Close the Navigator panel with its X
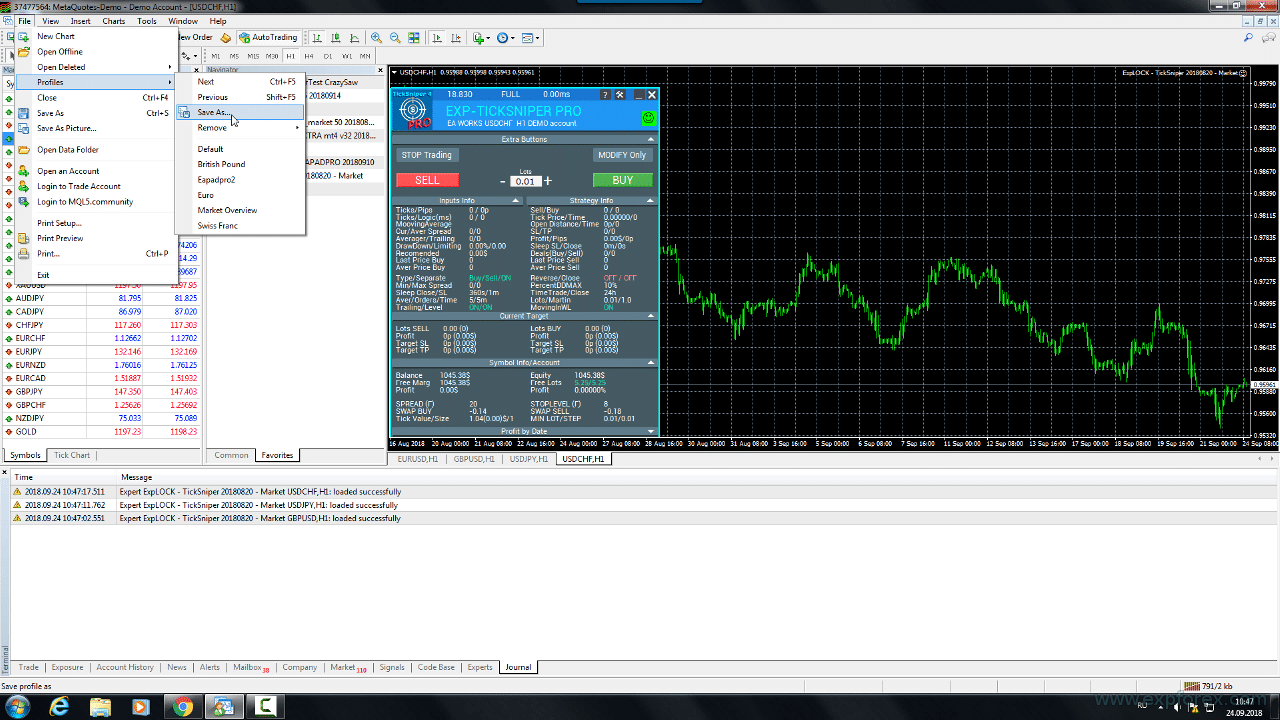 (380, 70)
